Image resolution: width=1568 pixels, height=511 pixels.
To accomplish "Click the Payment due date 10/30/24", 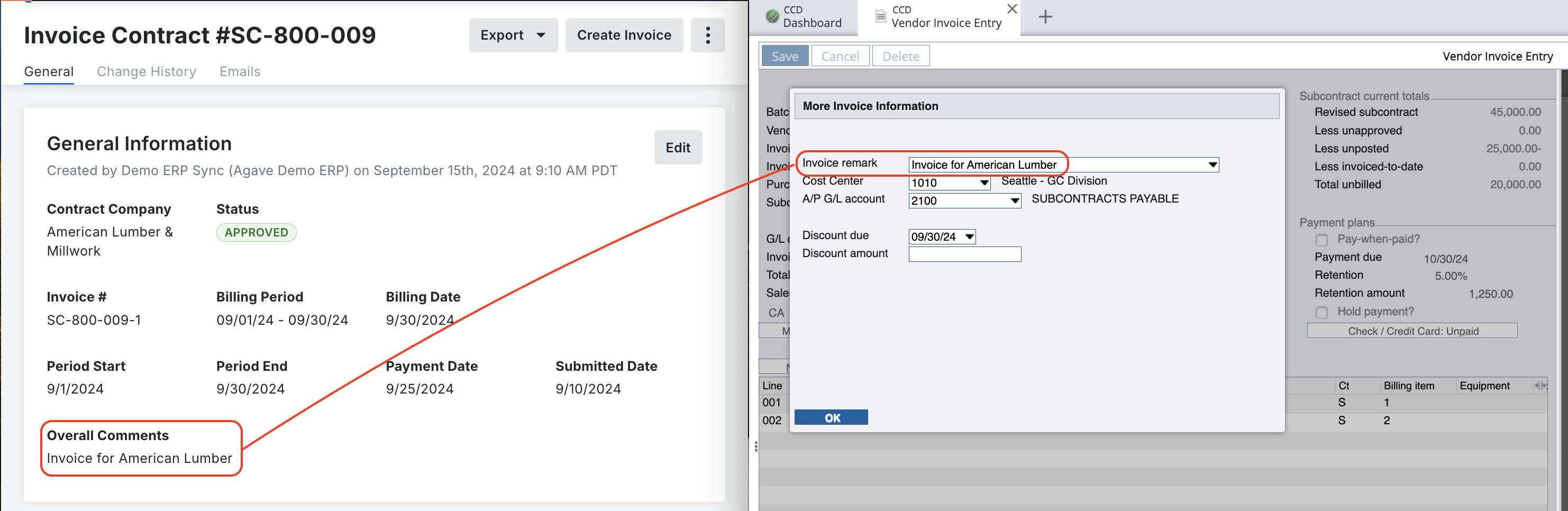I will pos(1446,259).
